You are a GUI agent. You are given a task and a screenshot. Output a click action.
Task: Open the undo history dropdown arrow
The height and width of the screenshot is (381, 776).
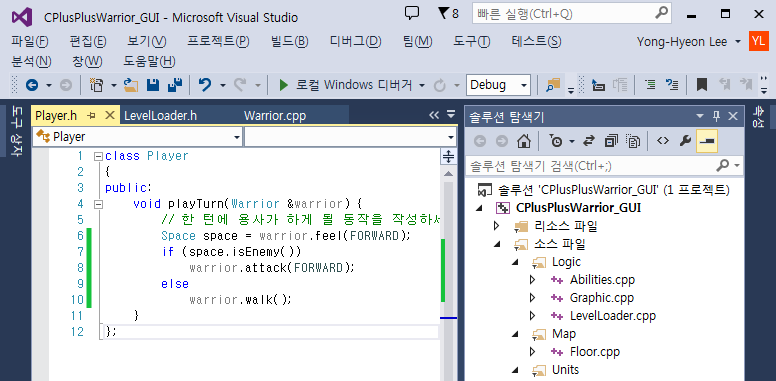pyautogui.click(x=222, y=86)
